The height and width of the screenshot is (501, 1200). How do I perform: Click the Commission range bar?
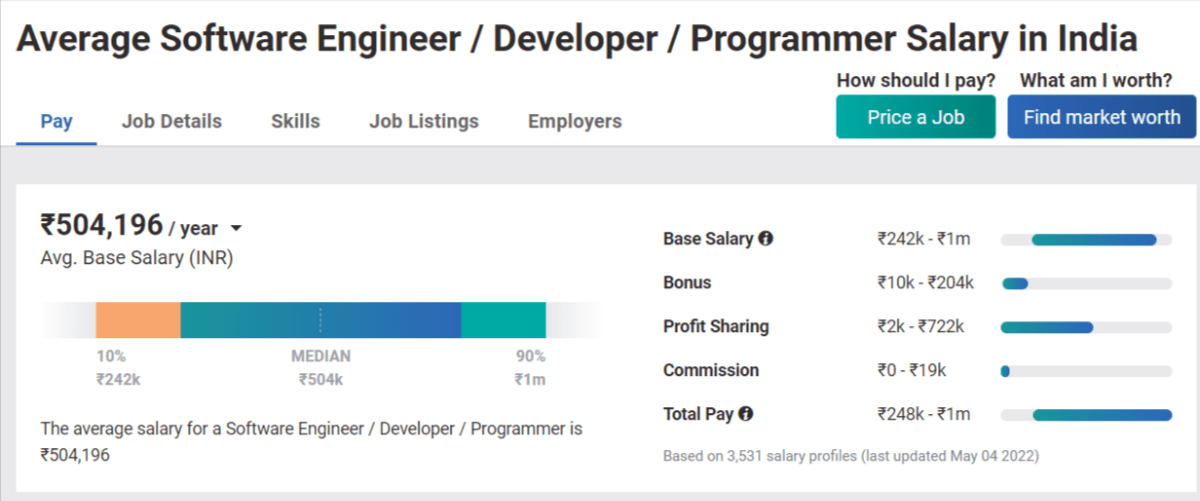1086,371
